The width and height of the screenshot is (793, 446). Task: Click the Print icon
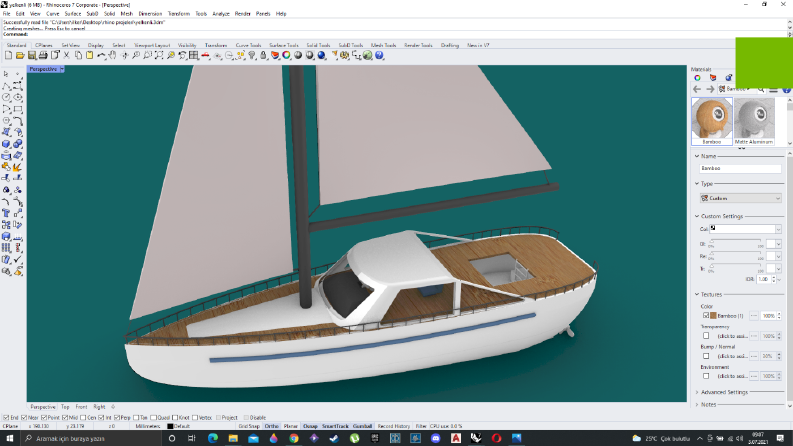[x=43, y=55]
